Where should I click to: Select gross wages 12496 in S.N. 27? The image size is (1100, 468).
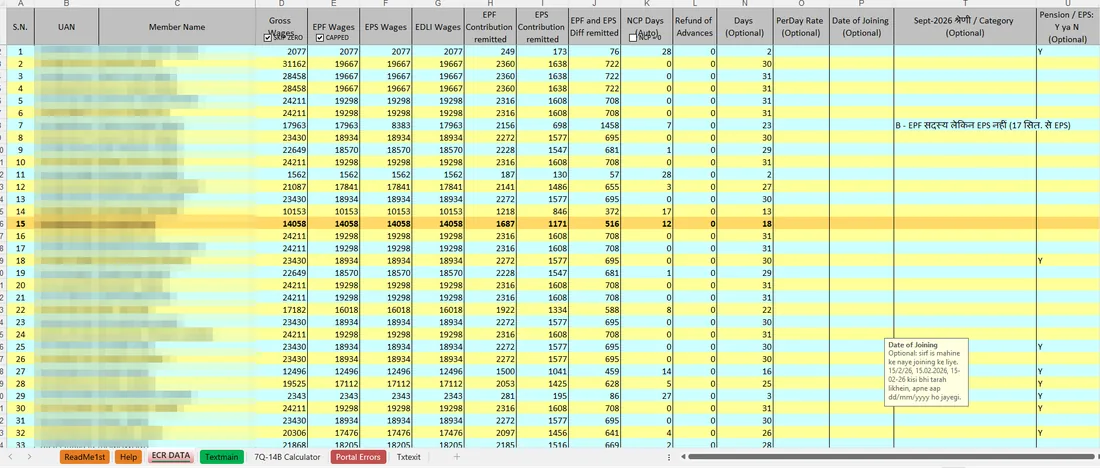pos(280,371)
